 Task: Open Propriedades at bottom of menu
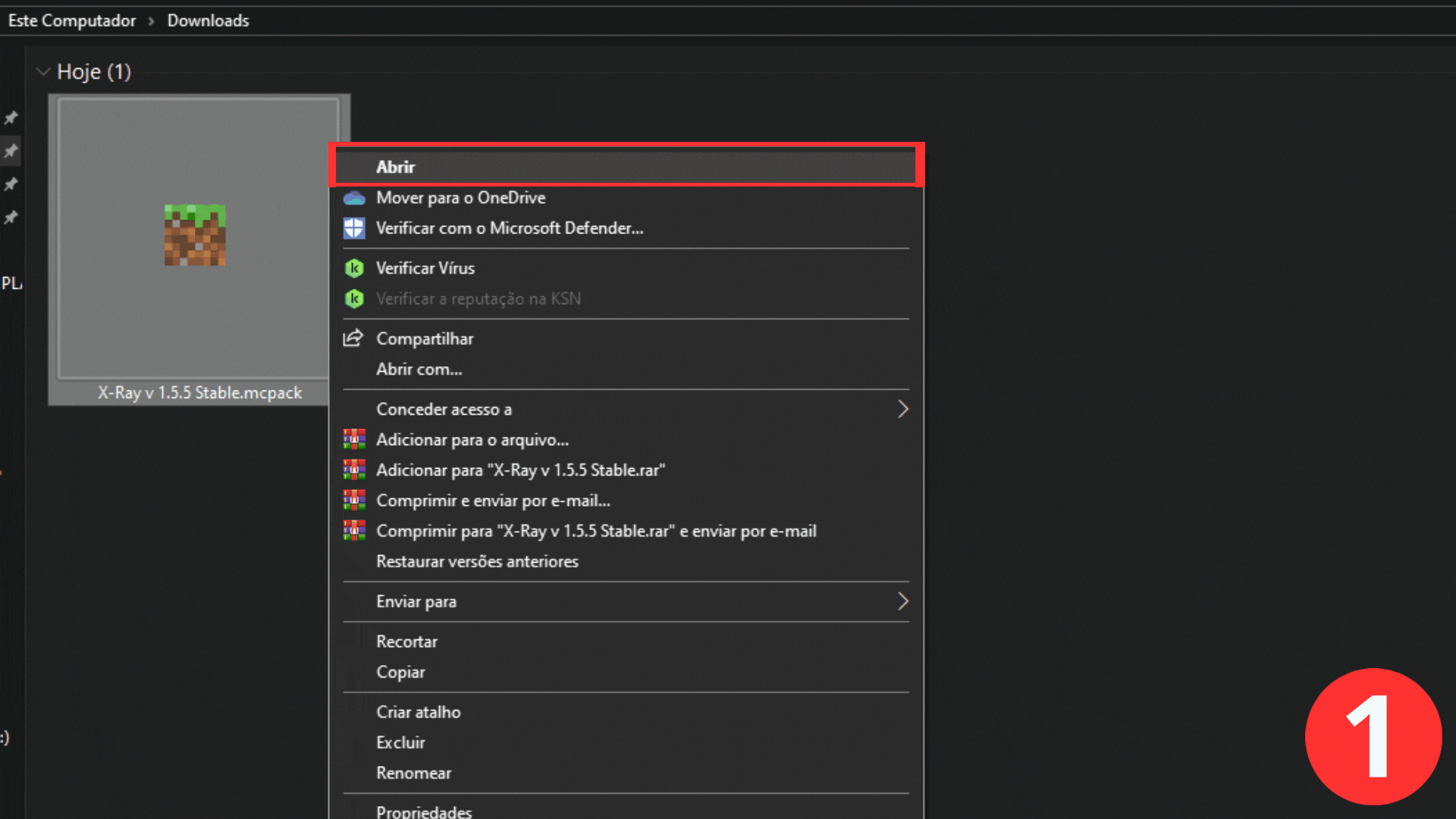click(424, 811)
